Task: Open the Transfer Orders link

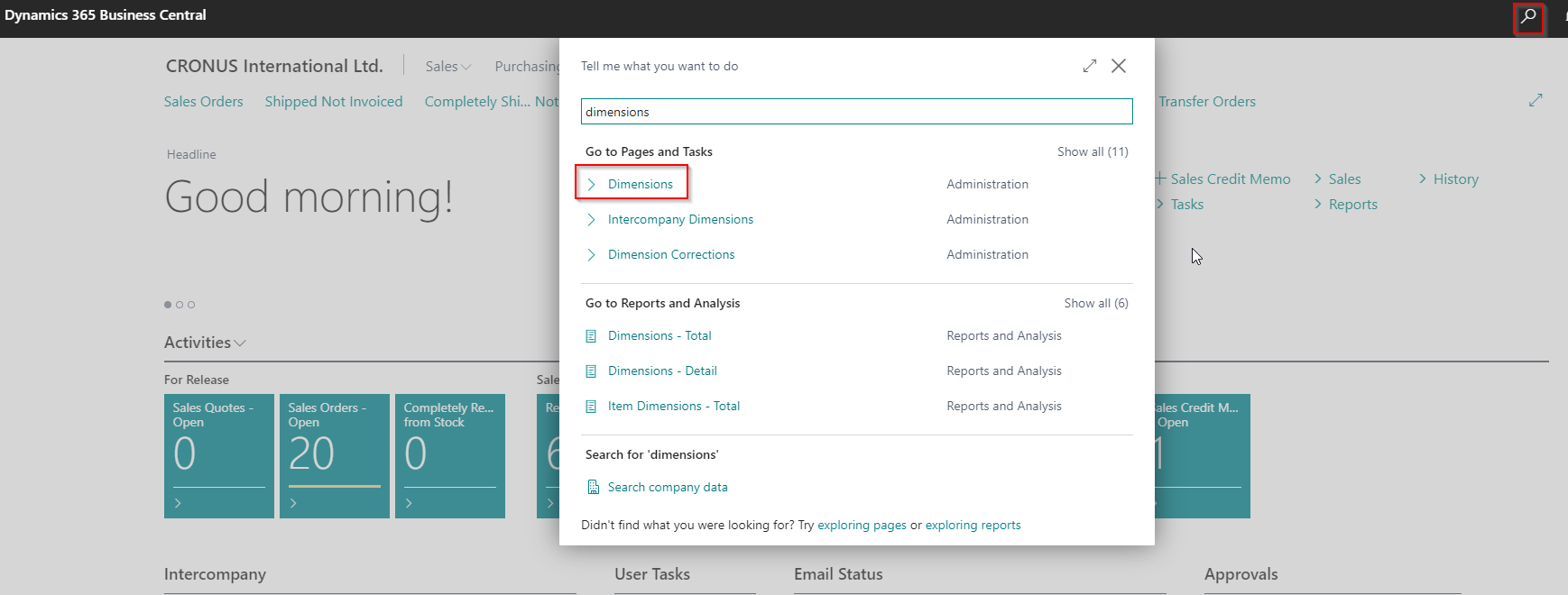Action: click(x=1207, y=101)
